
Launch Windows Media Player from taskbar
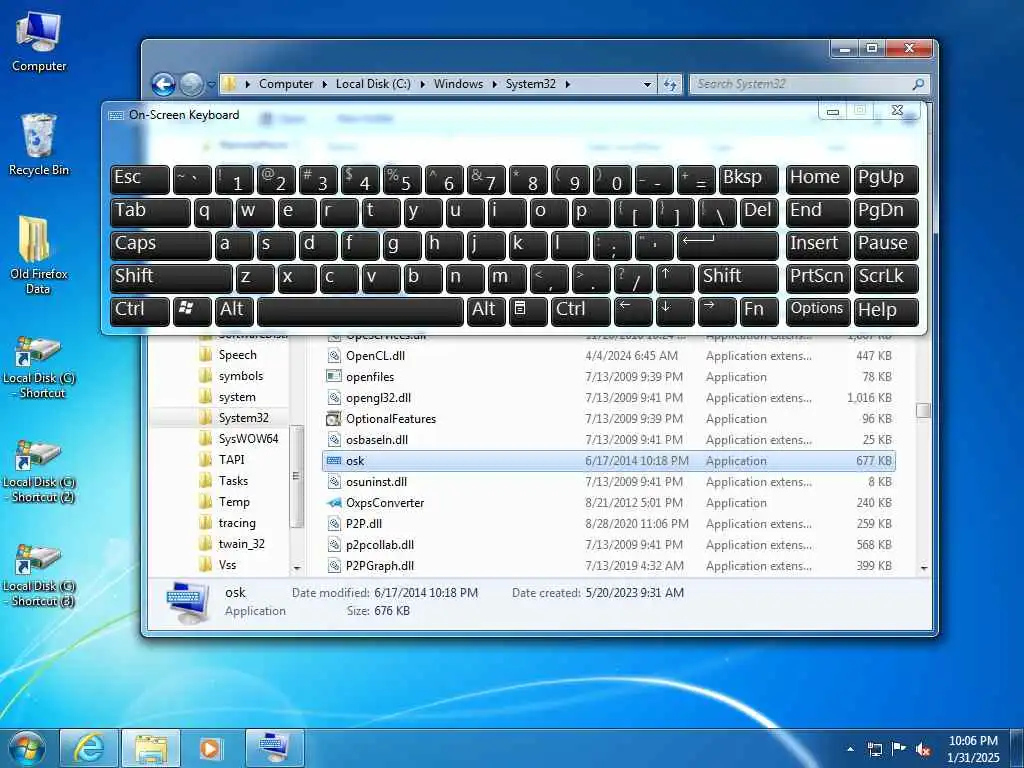coord(210,748)
